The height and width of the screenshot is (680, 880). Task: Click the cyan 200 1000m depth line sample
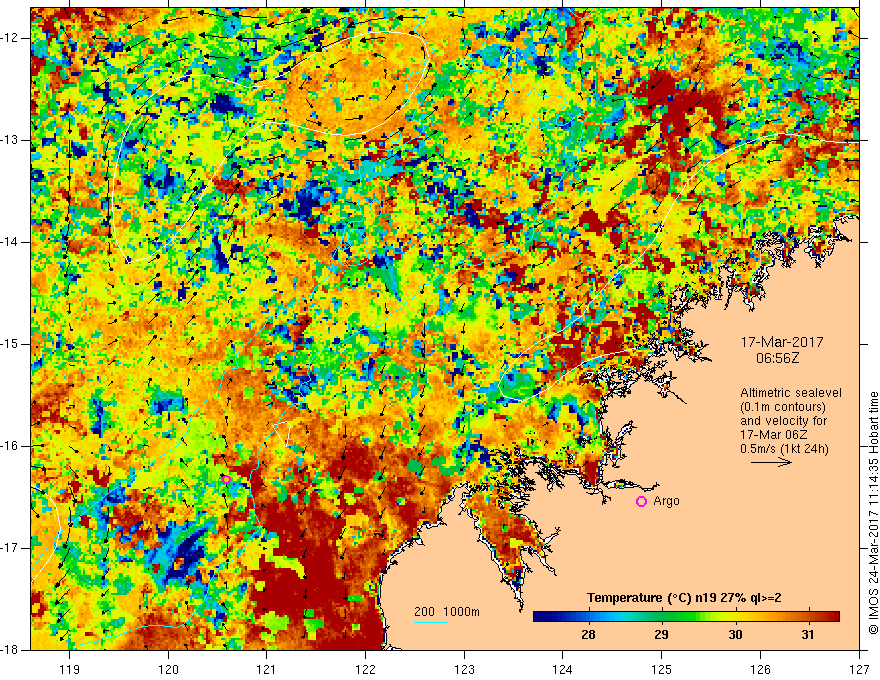point(431,622)
